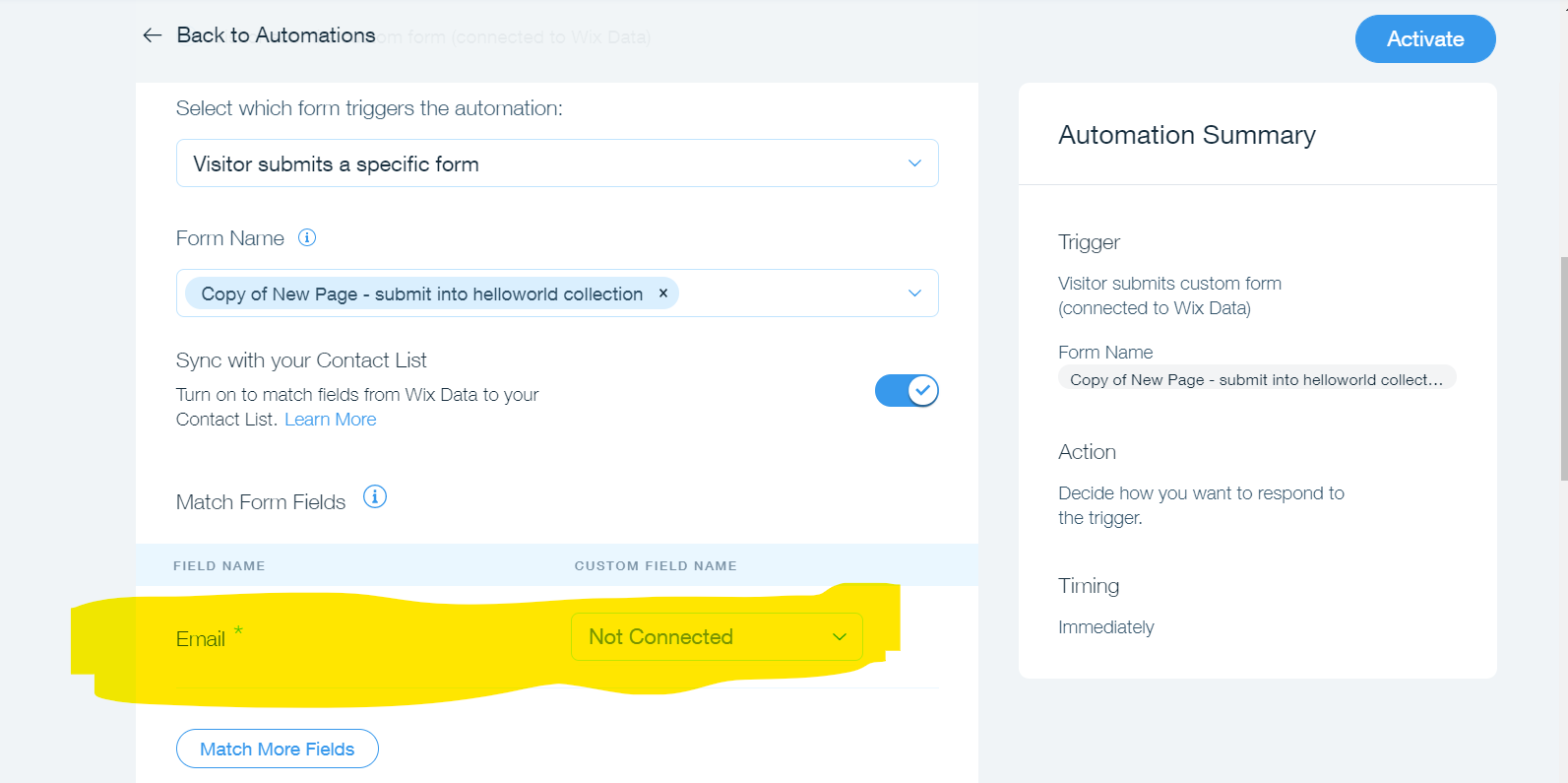The height and width of the screenshot is (783, 1568).
Task: Select the Trigger section in Automation Summary
Action: coord(1089,242)
